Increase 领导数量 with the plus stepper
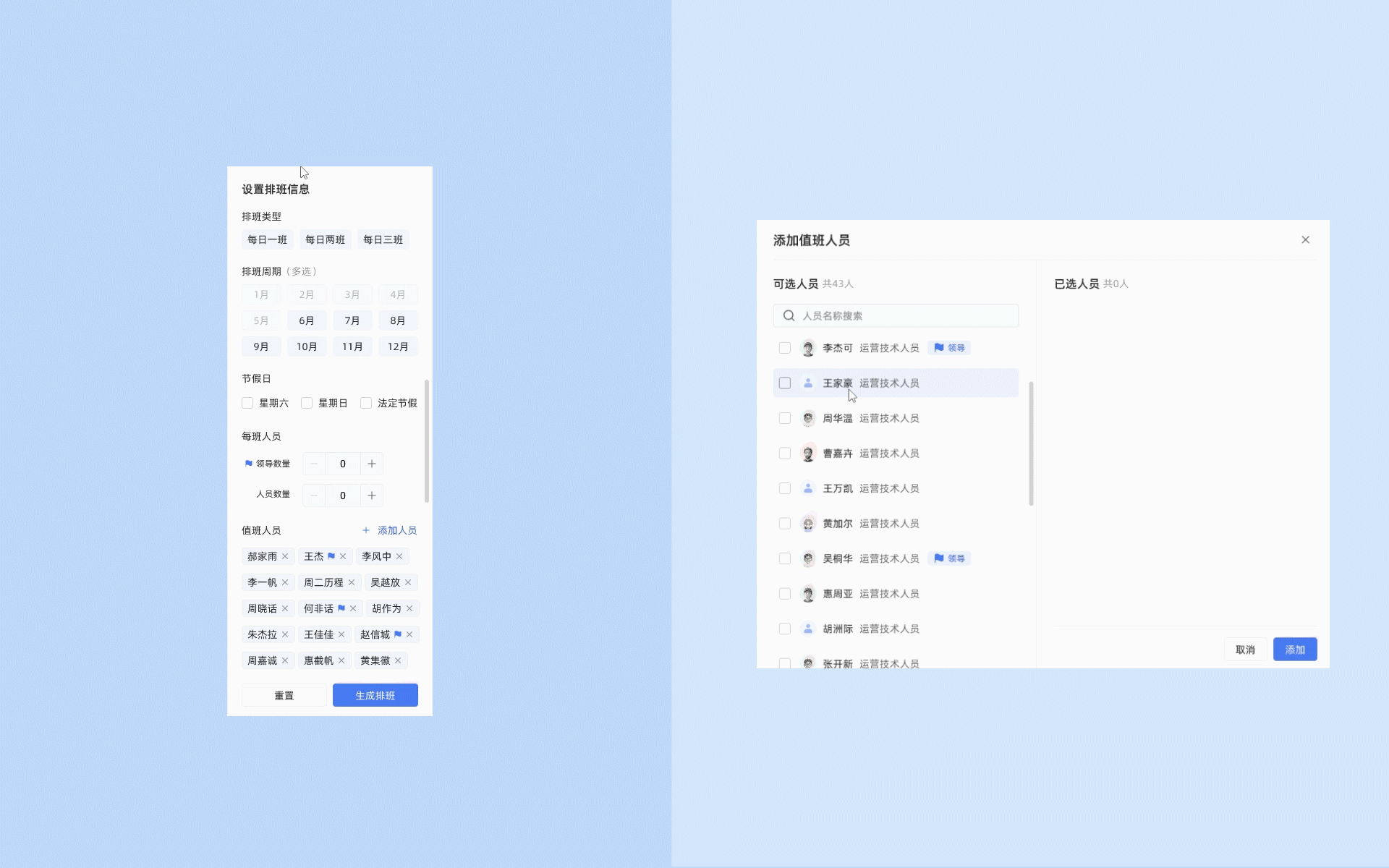 [x=372, y=464]
